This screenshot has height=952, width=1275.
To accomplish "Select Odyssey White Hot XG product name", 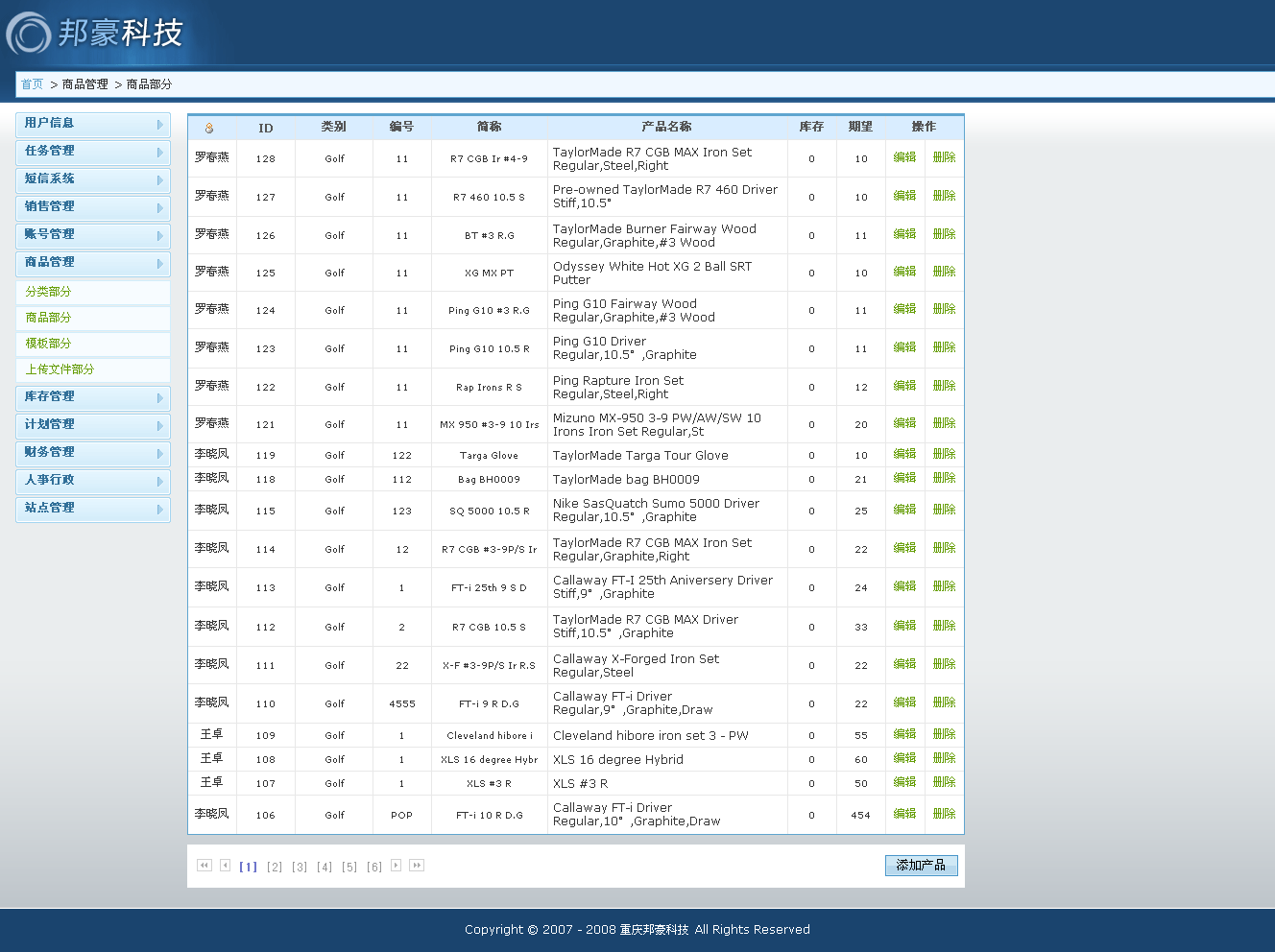I will coord(653,273).
